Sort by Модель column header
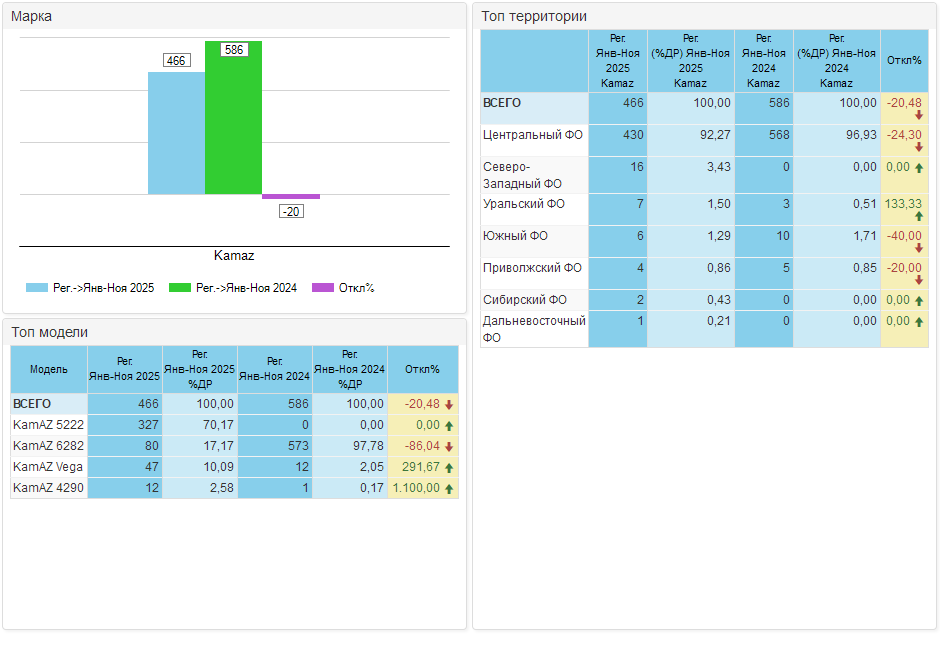The height and width of the screenshot is (664, 940). (49, 369)
